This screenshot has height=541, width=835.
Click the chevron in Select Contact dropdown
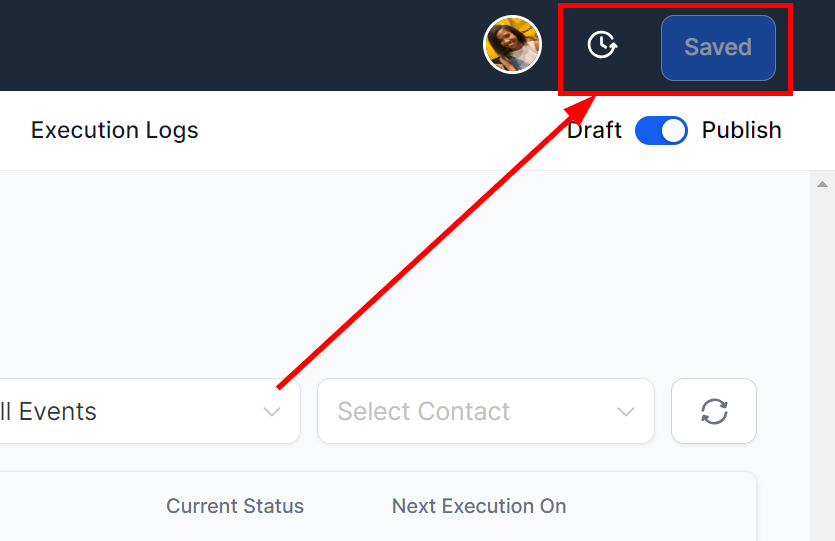tap(626, 412)
